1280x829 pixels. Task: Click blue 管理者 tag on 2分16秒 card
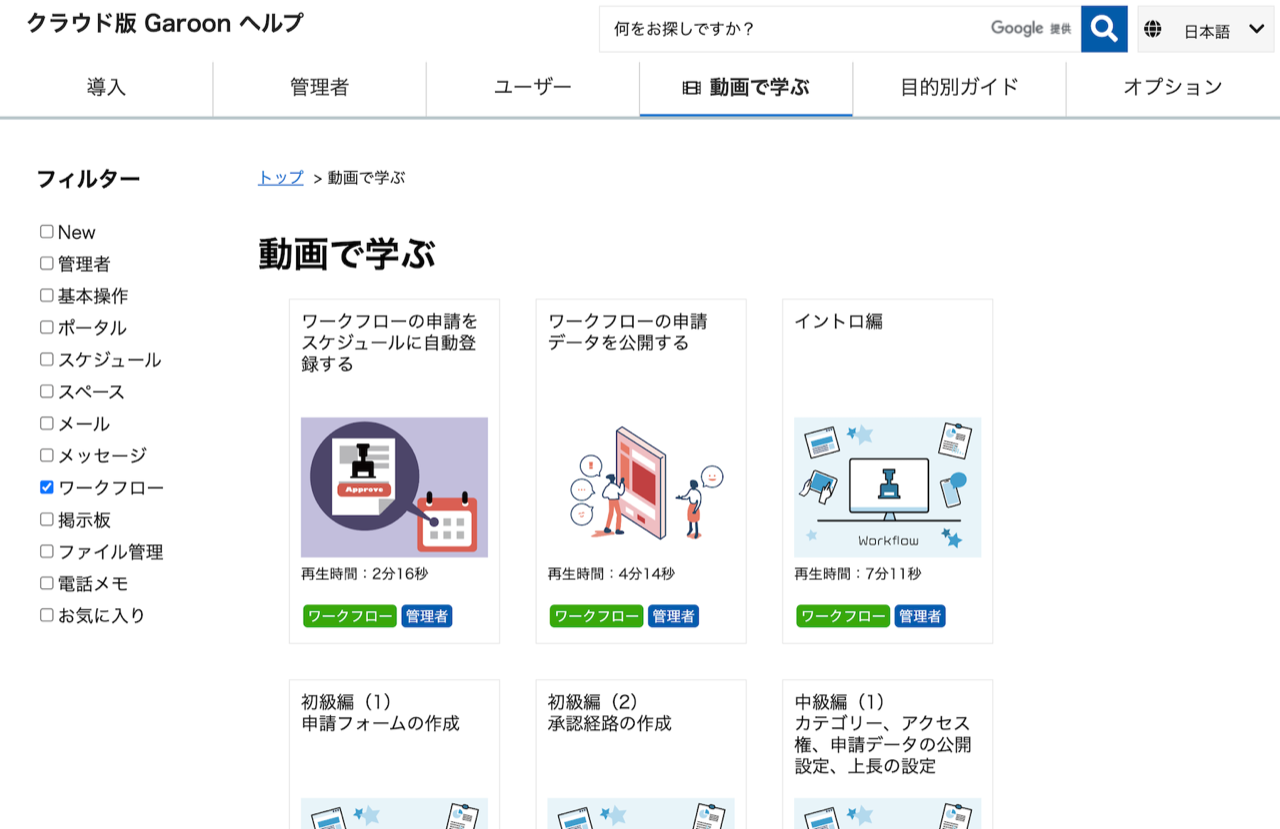(x=427, y=616)
